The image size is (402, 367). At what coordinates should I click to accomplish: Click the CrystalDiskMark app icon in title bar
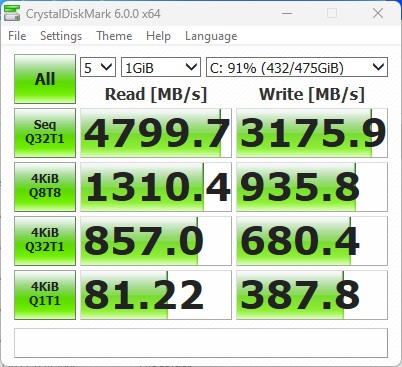click(x=12, y=13)
